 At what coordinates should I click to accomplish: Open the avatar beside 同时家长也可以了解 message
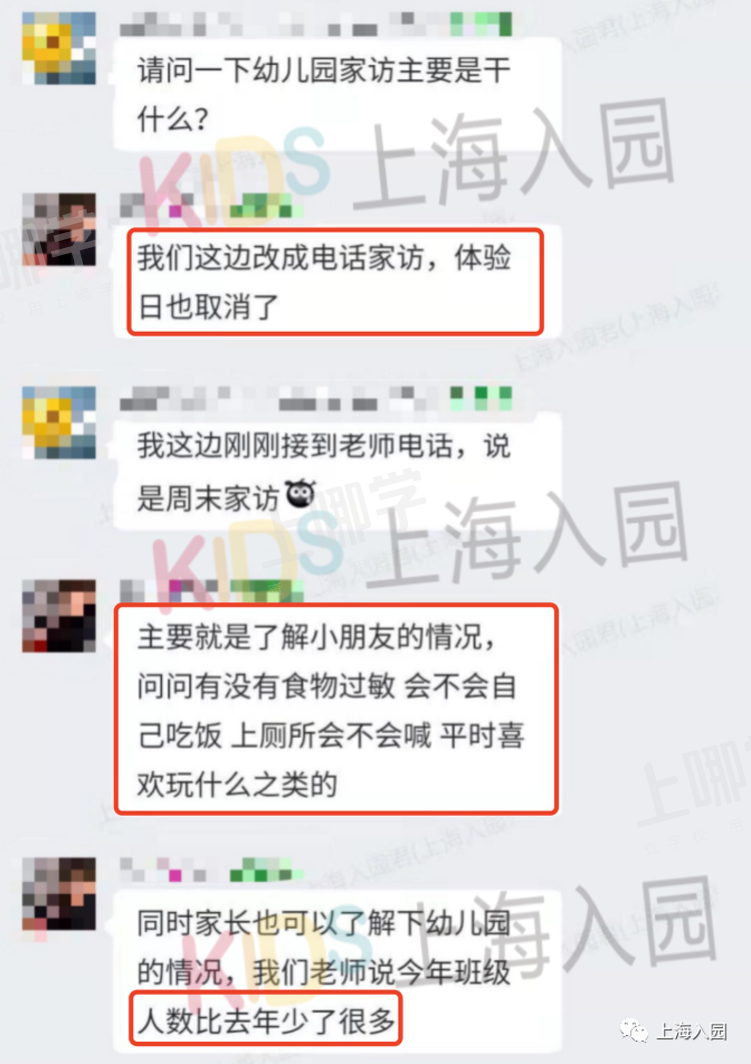point(59,894)
